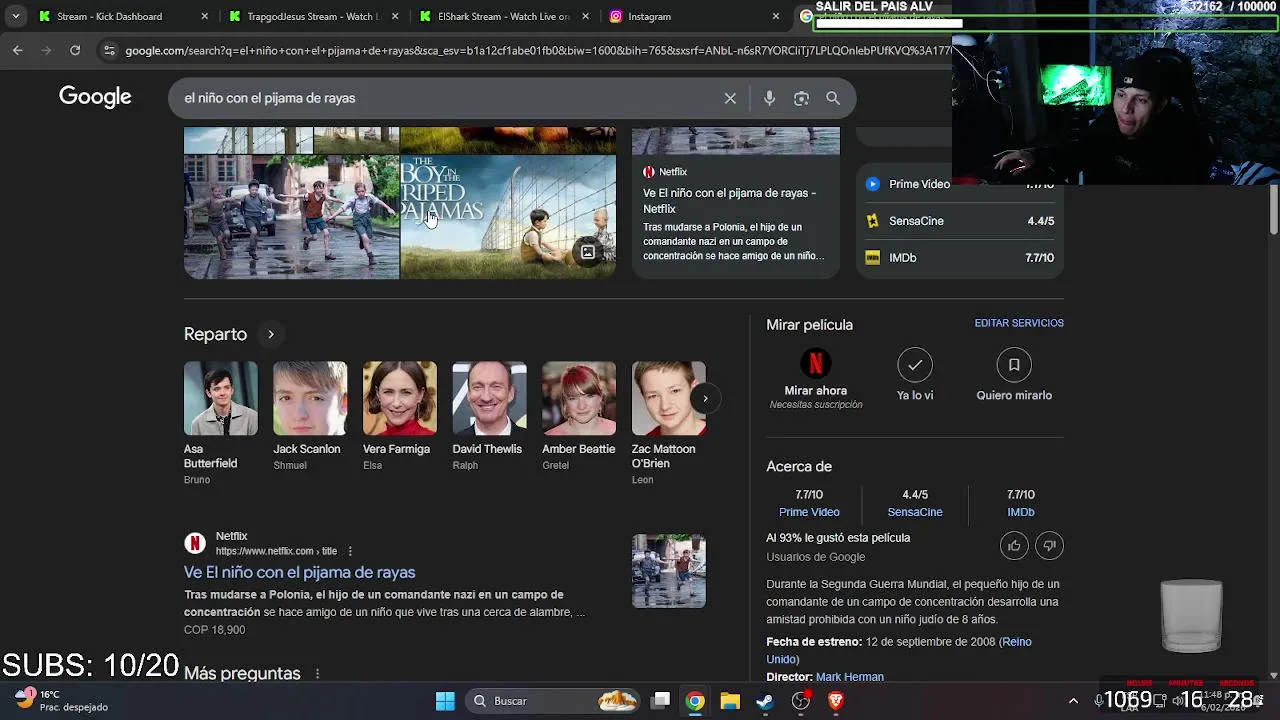Image resolution: width=1280 pixels, height=720 pixels.
Task: Start voice search with microphone icon
Action: pos(769,98)
